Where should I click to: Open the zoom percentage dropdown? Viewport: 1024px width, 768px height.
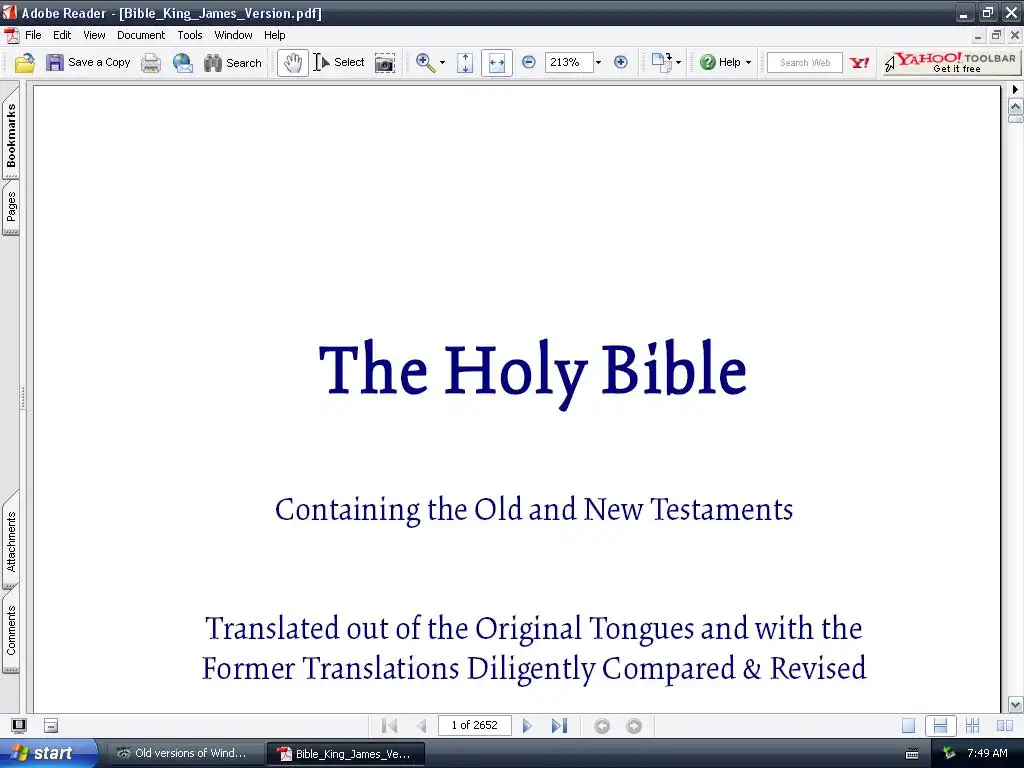(598, 63)
